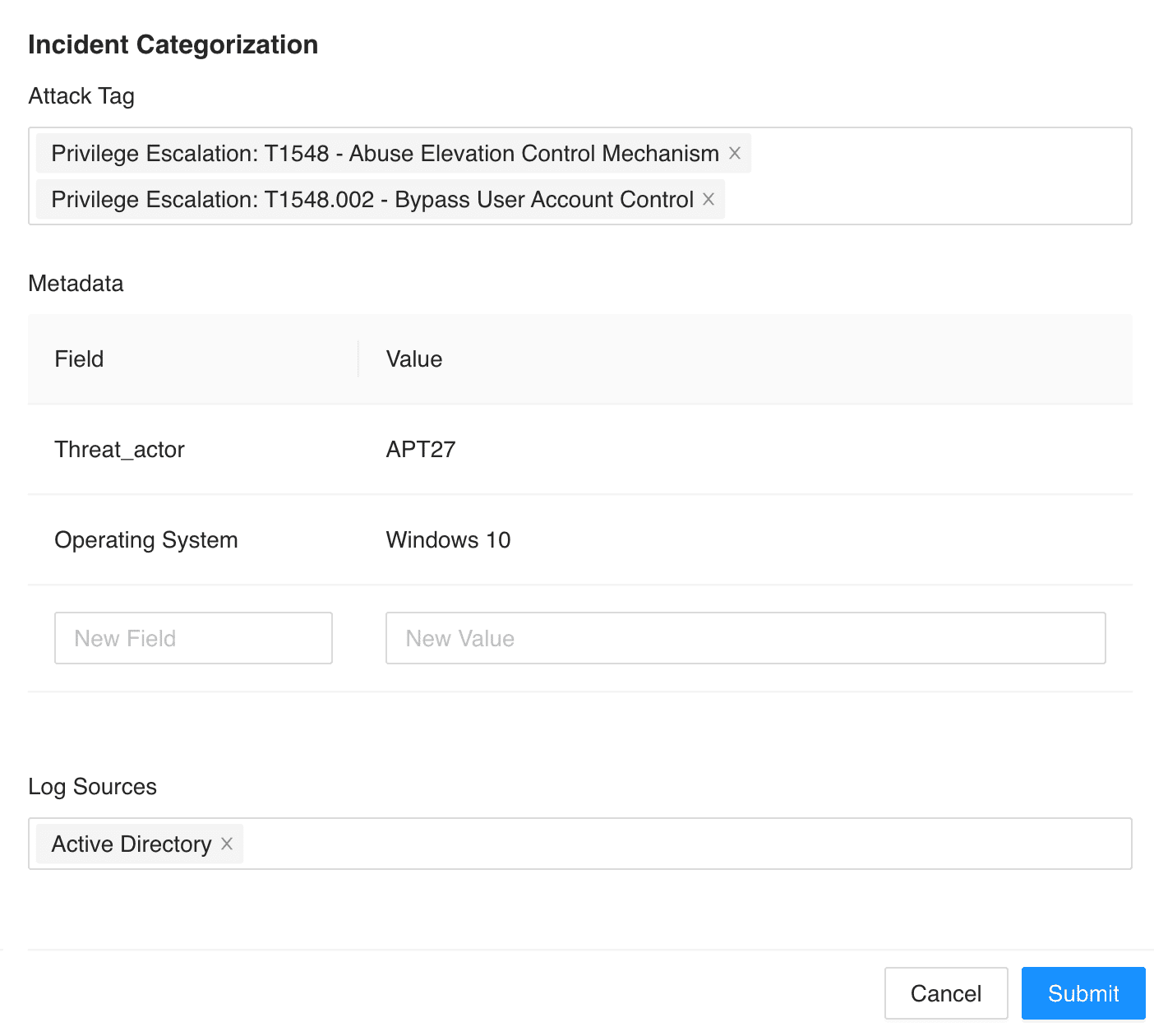Remove the T1548.002 Bypass User Account Control tag
Screen dimensions: 1154x1036
(x=709, y=199)
